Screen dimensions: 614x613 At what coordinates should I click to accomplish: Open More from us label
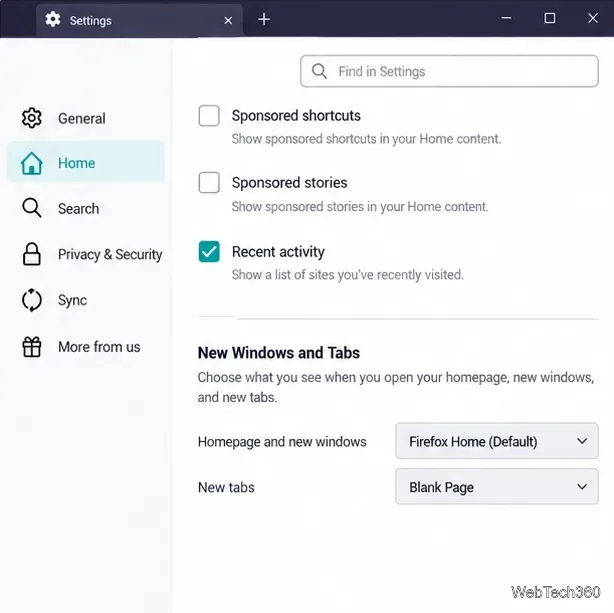(x=99, y=347)
